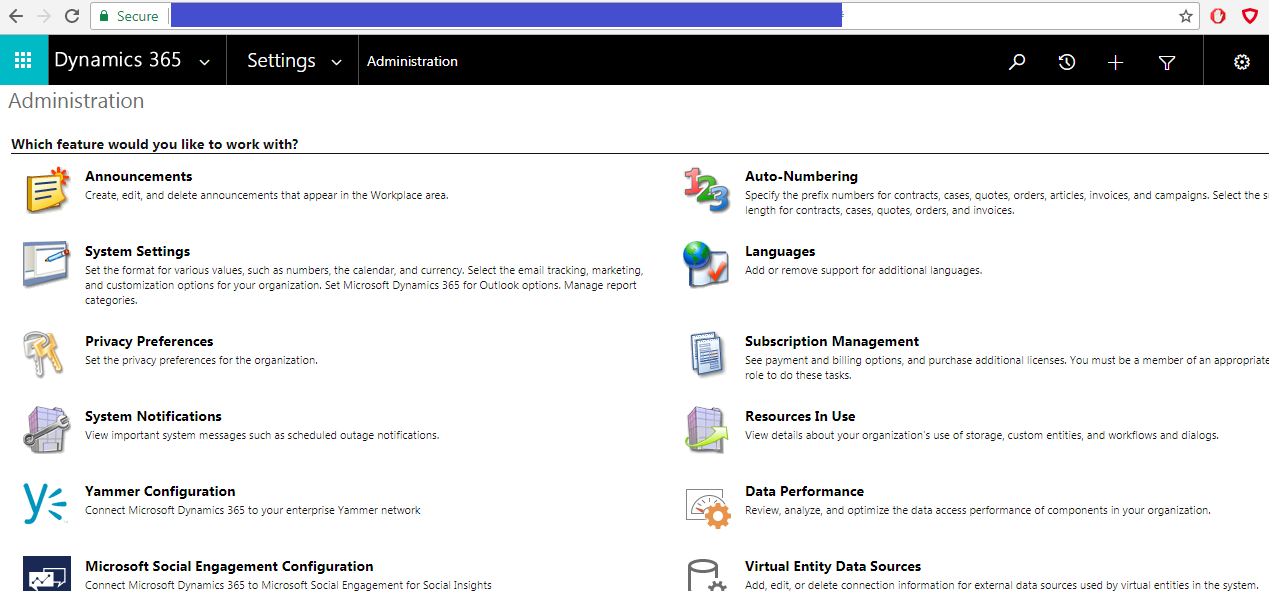Expand the Dynamics 365 dropdown chevron
The image size is (1269, 591).
[205, 62]
